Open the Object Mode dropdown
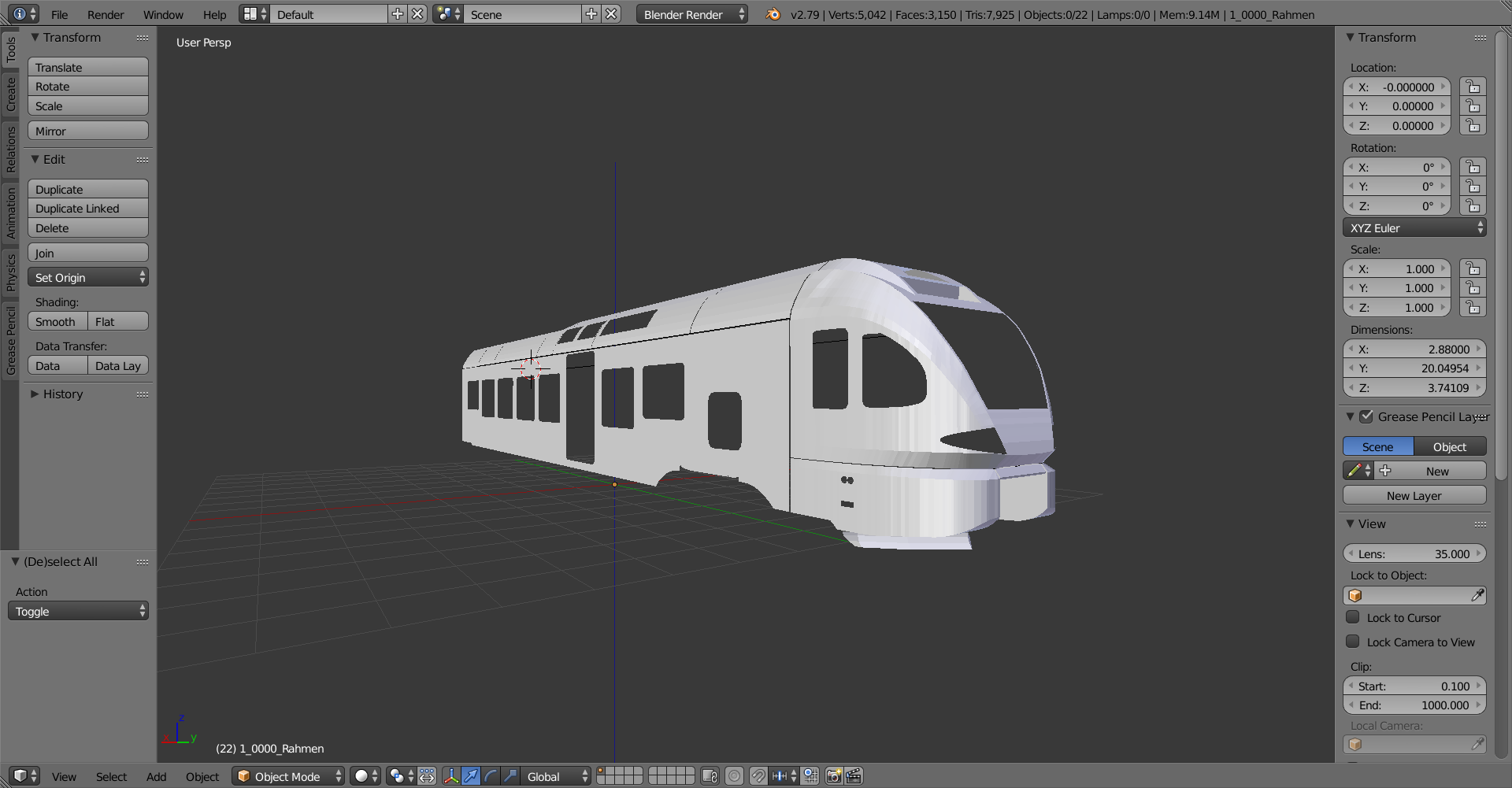 point(288,776)
